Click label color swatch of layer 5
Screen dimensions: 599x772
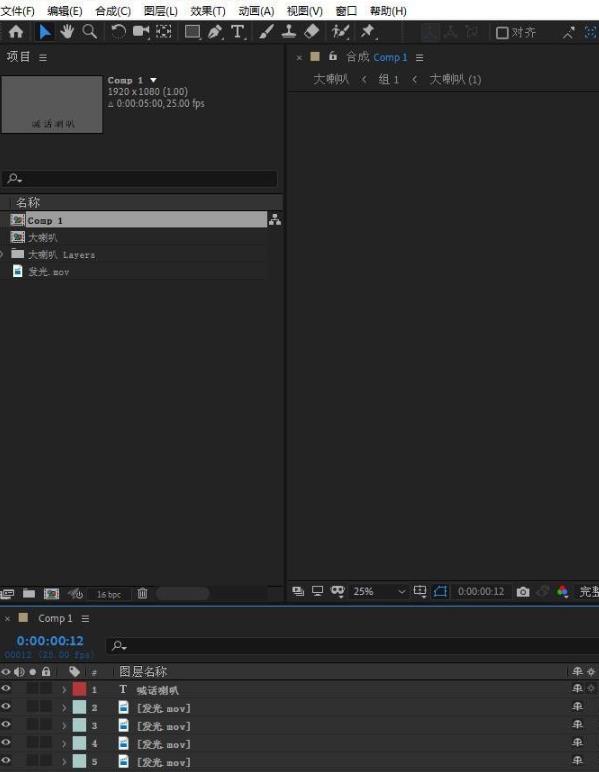pos(79,761)
